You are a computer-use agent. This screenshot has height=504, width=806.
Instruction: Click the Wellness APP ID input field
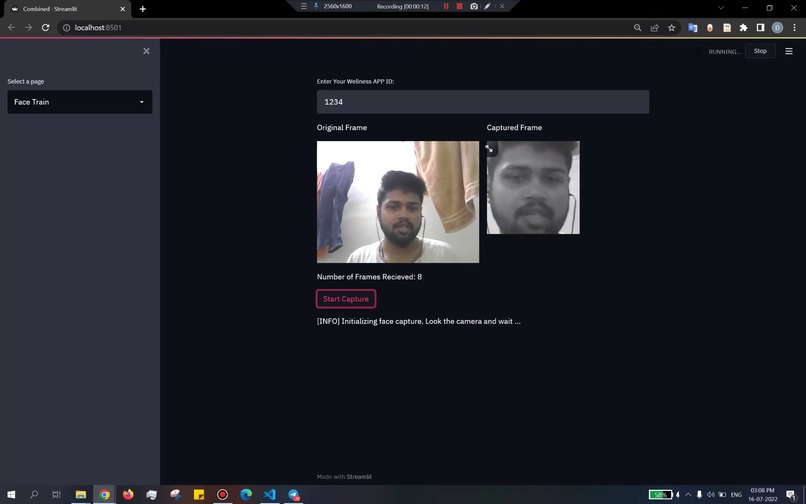tap(483, 102)
